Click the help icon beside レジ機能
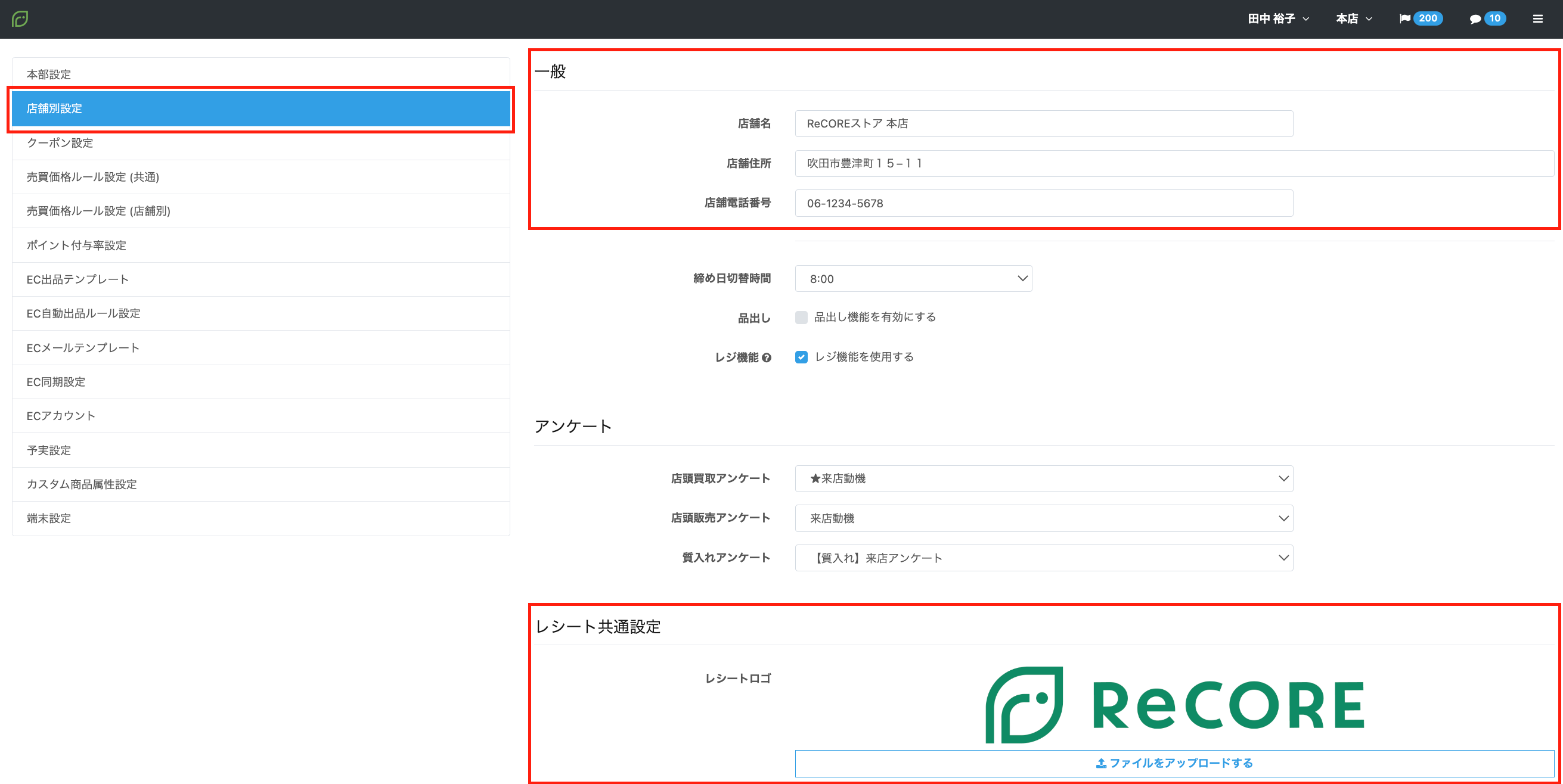 click(767, 357)
